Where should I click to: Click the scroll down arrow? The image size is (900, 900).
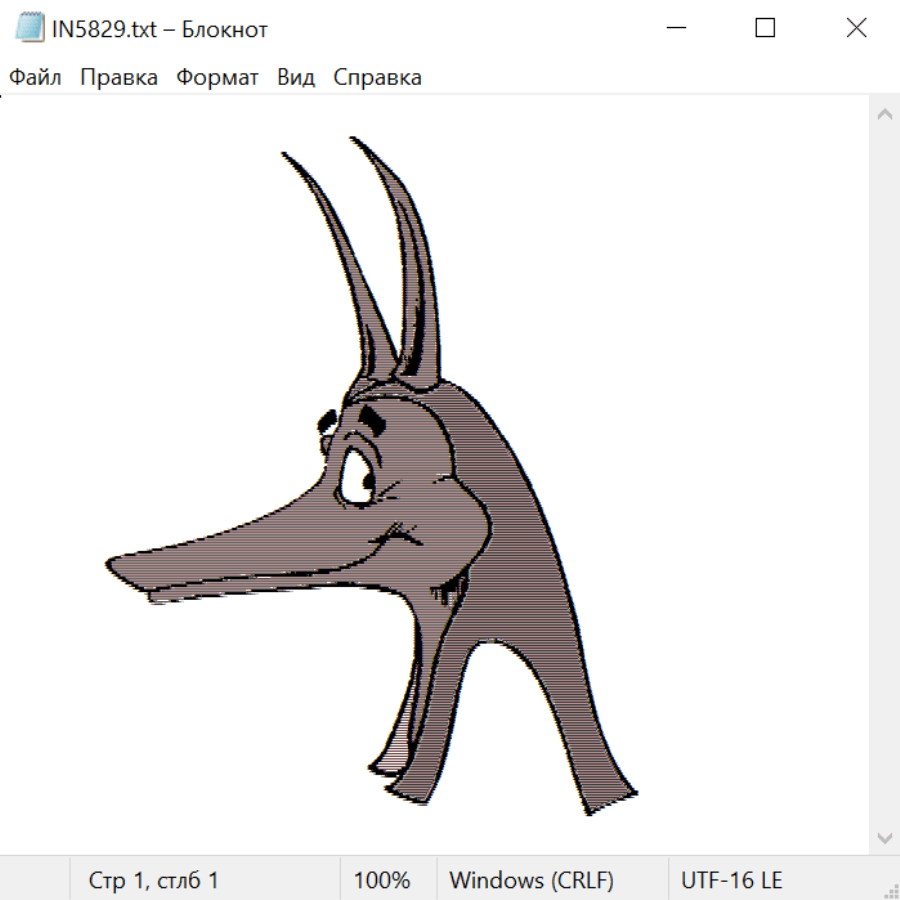(x=884, y=837)
